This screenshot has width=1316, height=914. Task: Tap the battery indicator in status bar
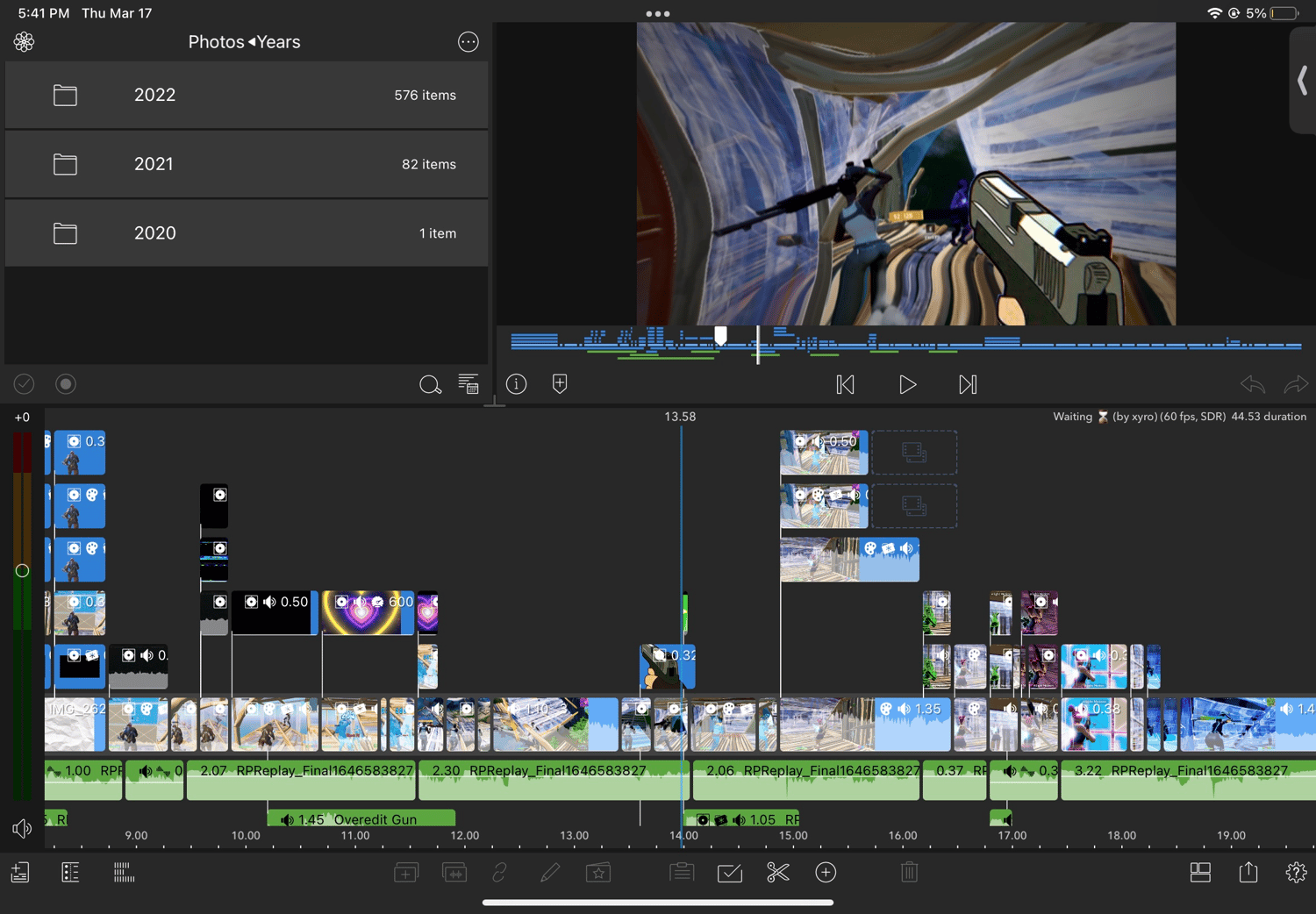(x=1284, y=13)
